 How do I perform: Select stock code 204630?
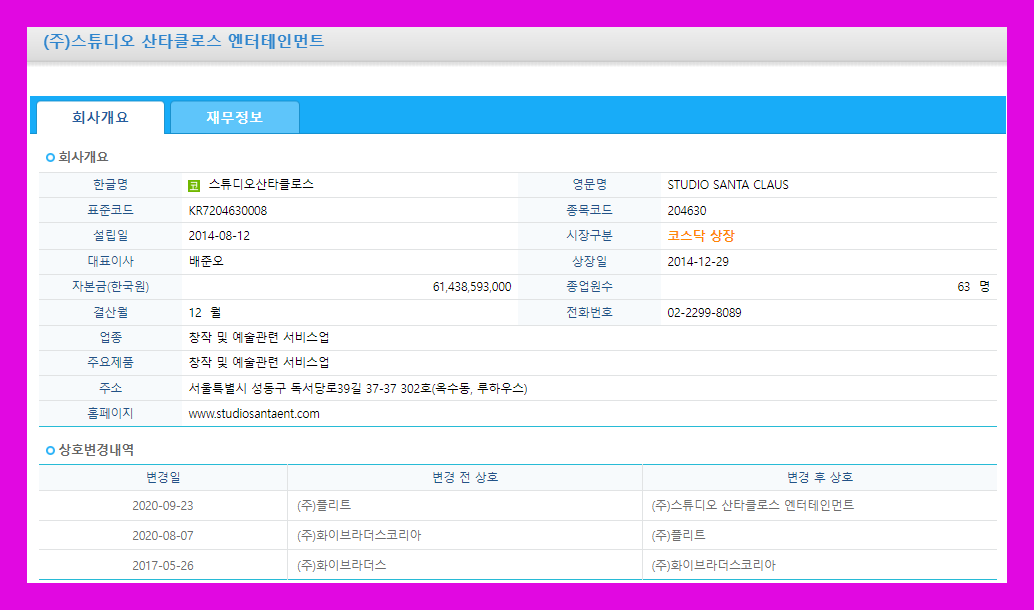click(686, 210)
